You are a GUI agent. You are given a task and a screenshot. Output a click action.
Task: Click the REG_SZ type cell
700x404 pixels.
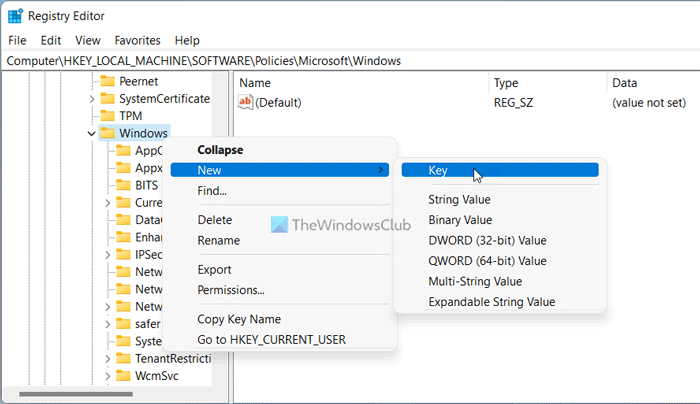[513, 103]
